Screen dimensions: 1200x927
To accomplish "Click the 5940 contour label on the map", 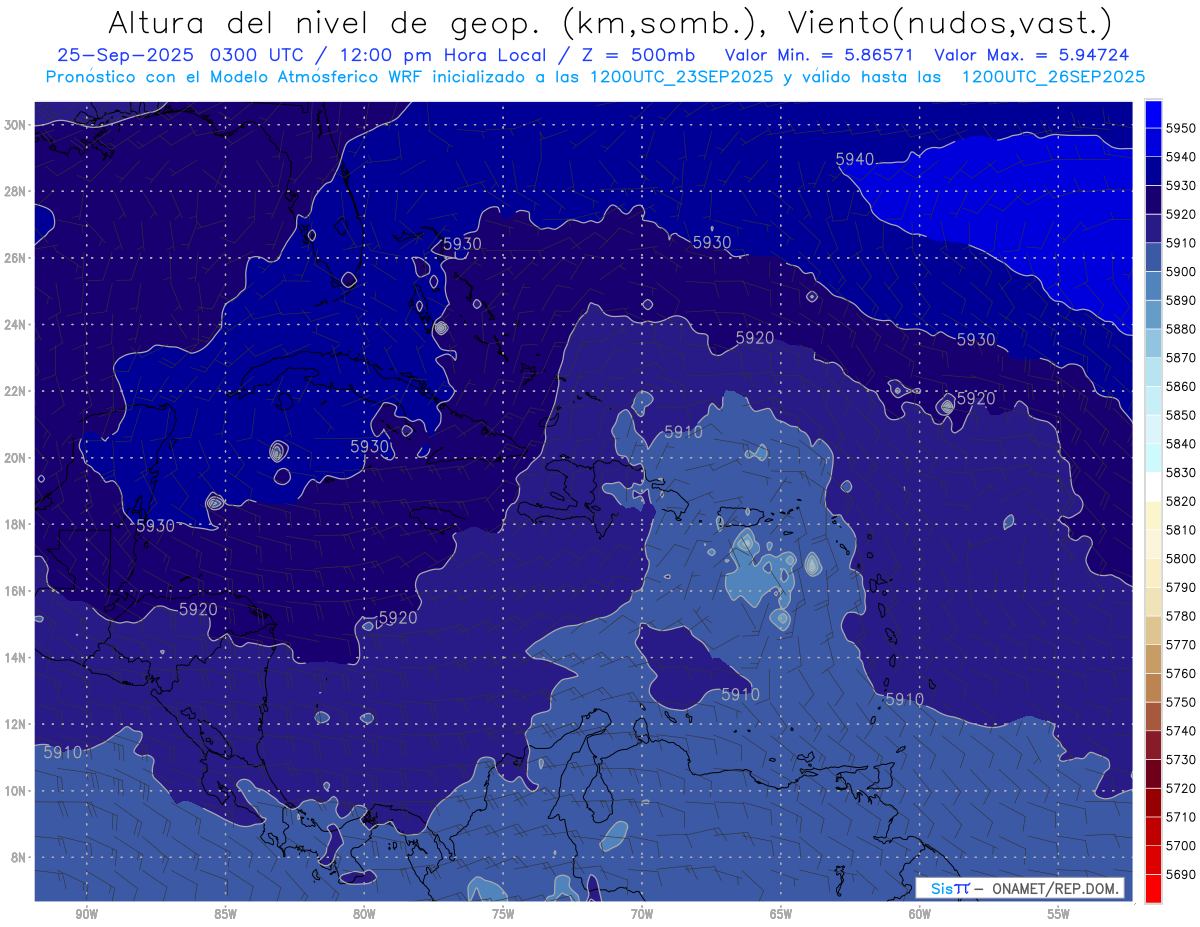I will click(855, 159).
